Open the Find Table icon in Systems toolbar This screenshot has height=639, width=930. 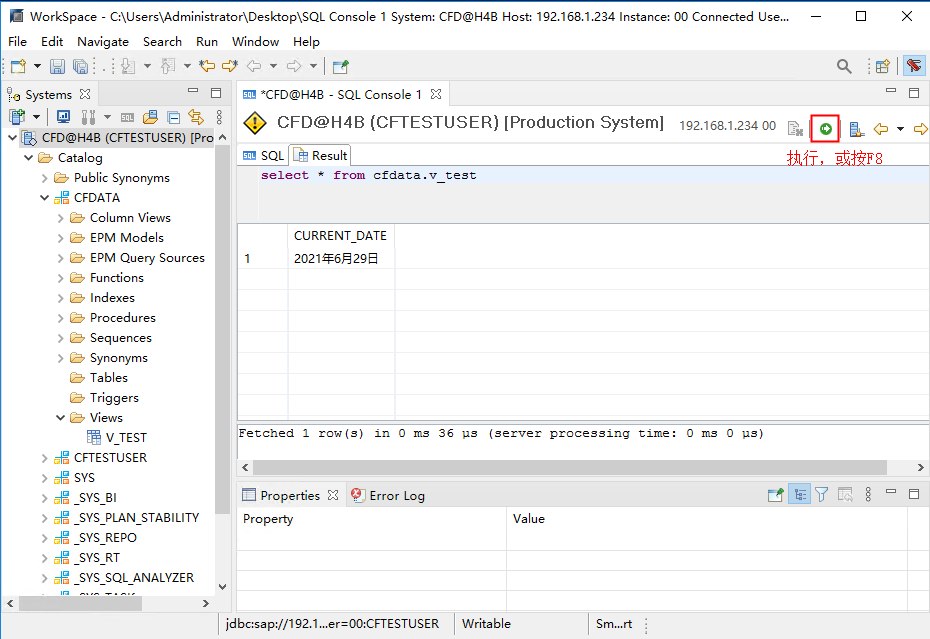[150, 117]
